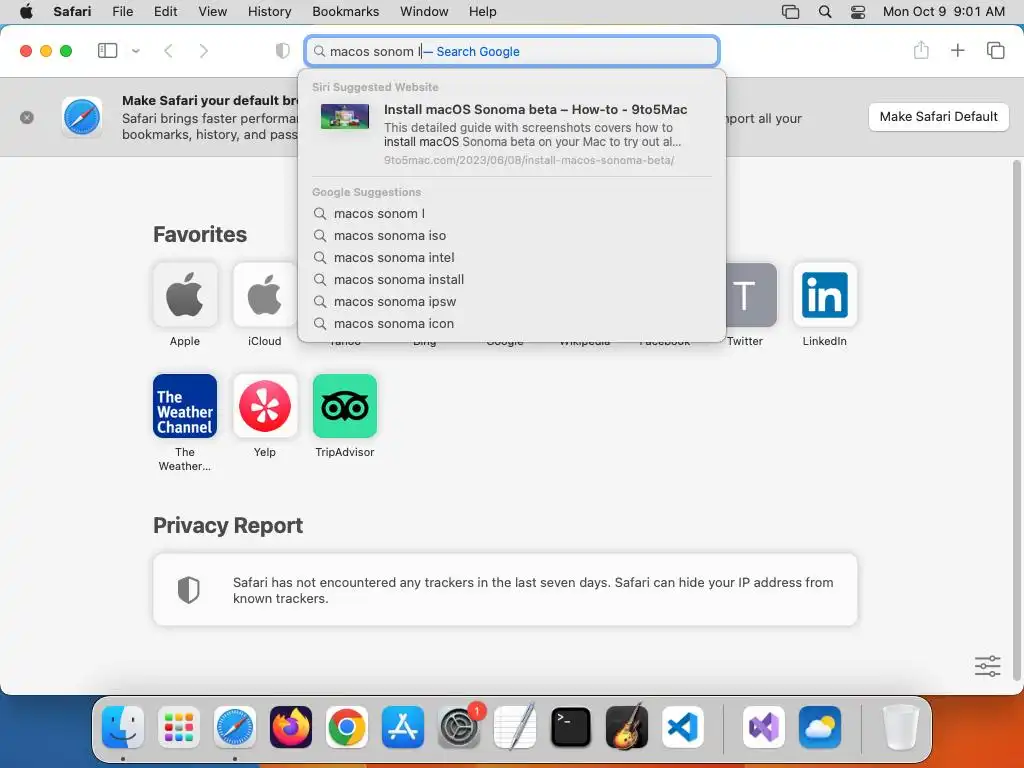The height and width of the screenshot is (768, 1024).
Task: Open System Settings from the Dock
Action: point(459,727)
